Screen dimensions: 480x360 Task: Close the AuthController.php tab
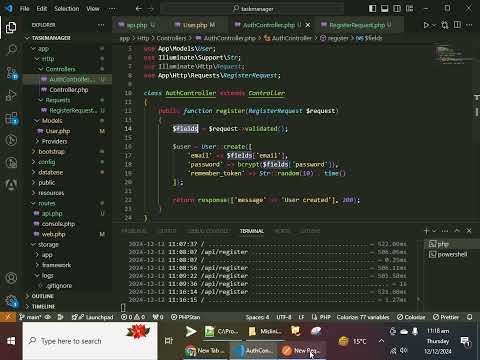(308, 25)
